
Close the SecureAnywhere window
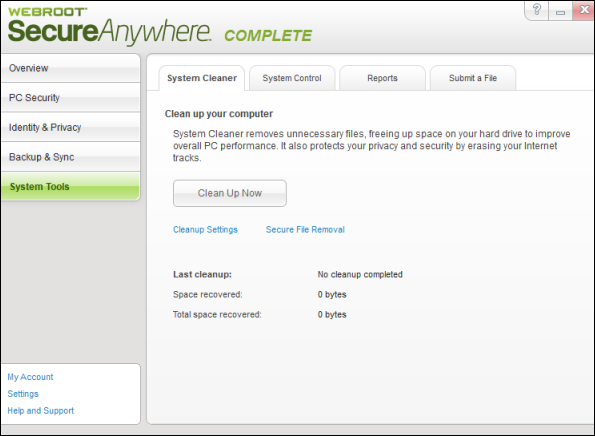(x=584, y=10)
